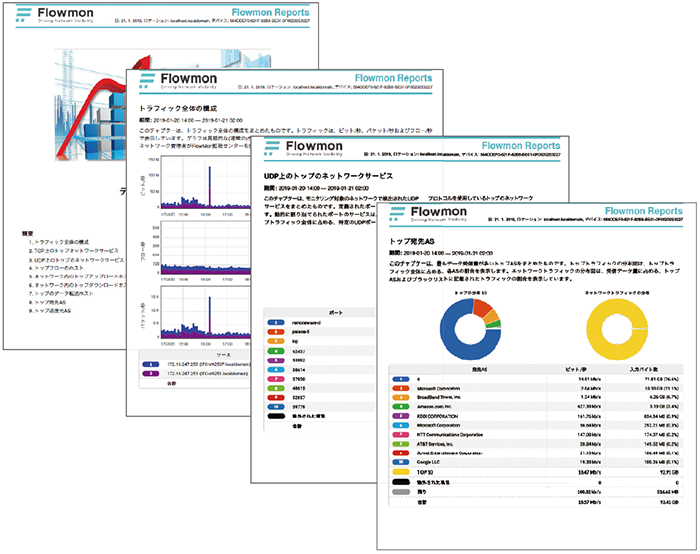The height and width of the screenshot is (554, 700).
Task: Click the purple source badge 2 under ソース
Action: click(150, 373)
